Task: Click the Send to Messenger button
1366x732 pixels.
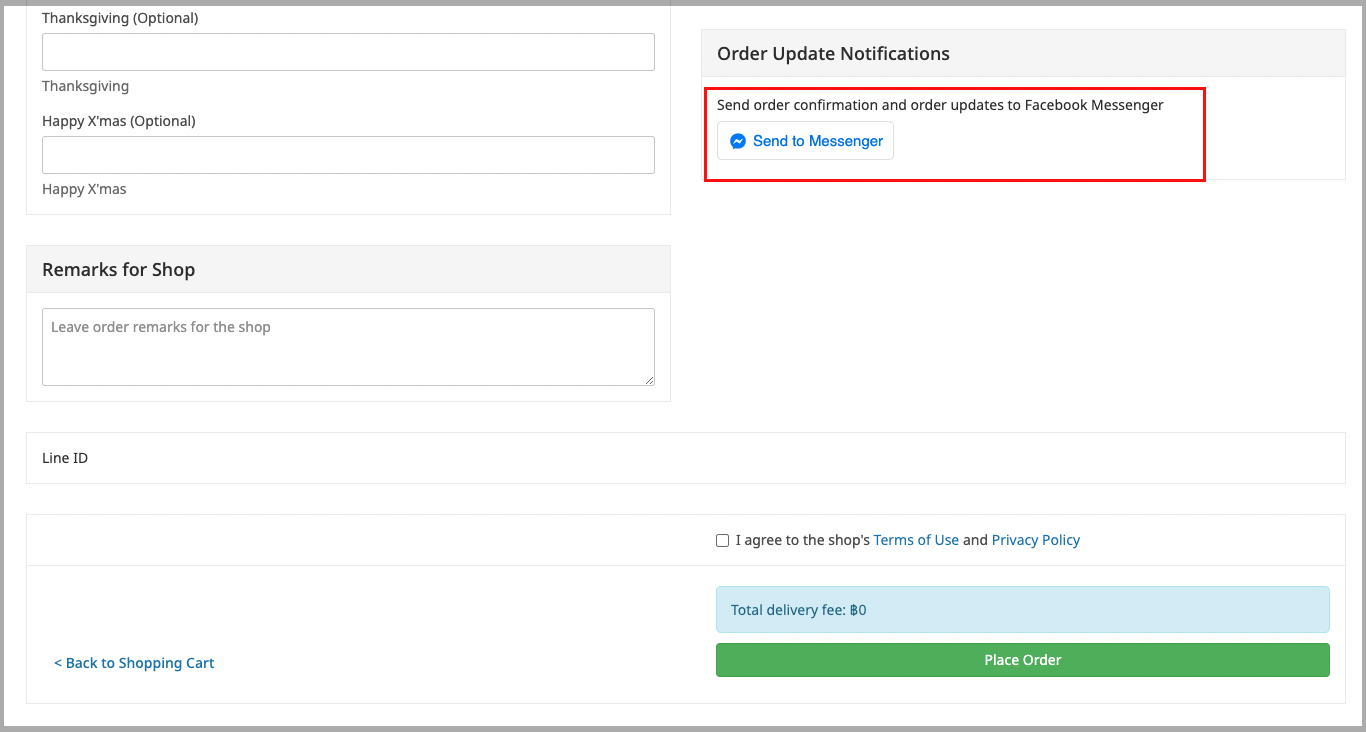Action: 805,141
